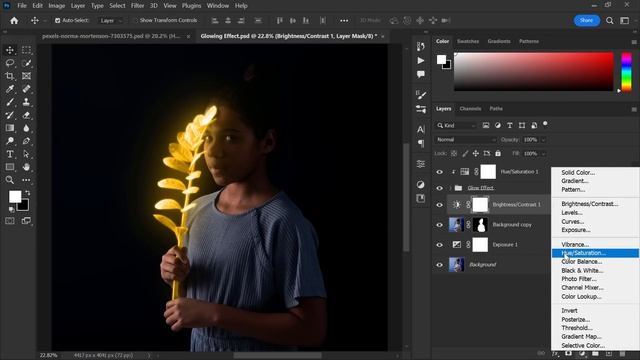Set hue using the rainbow hue slider
This screenshot has height=360, width=640.
pyautogui.click(x=626, y=71)
